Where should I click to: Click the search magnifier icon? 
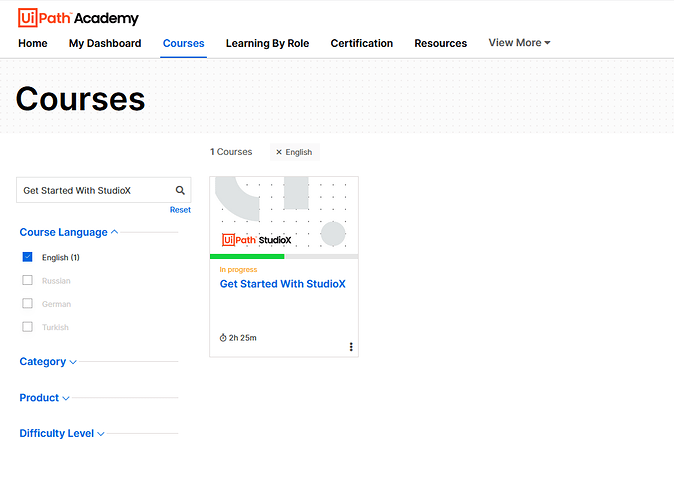tap(180, 190)
